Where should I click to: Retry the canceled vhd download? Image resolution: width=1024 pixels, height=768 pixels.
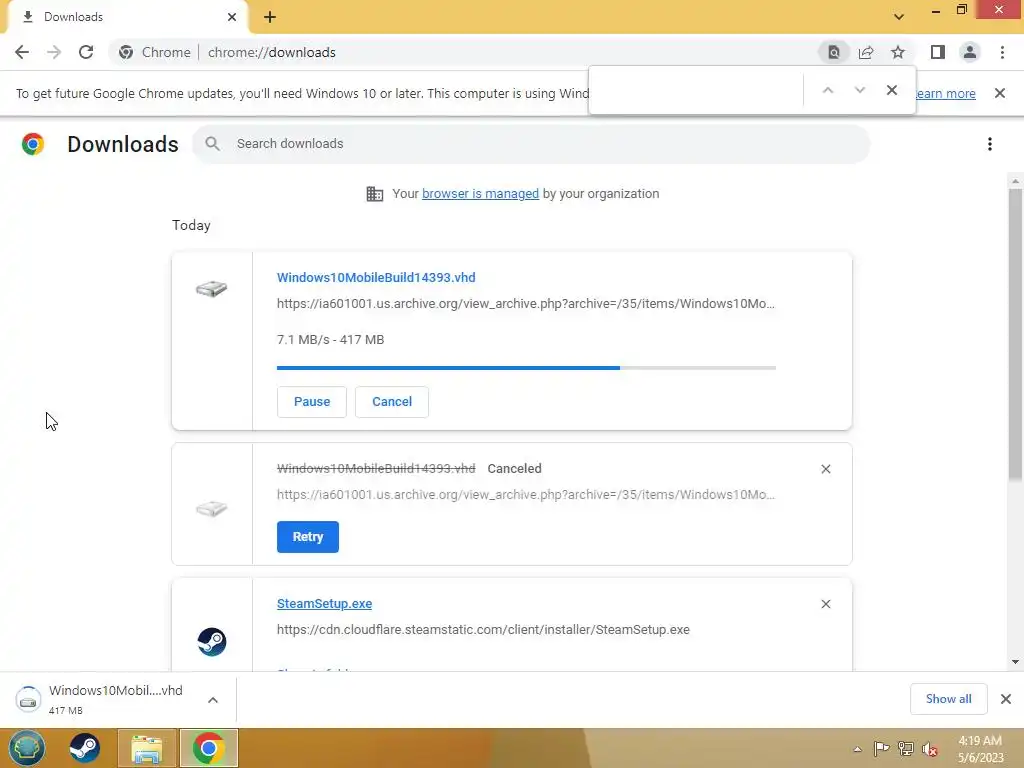pyautogui.click(x=308, y=537)
